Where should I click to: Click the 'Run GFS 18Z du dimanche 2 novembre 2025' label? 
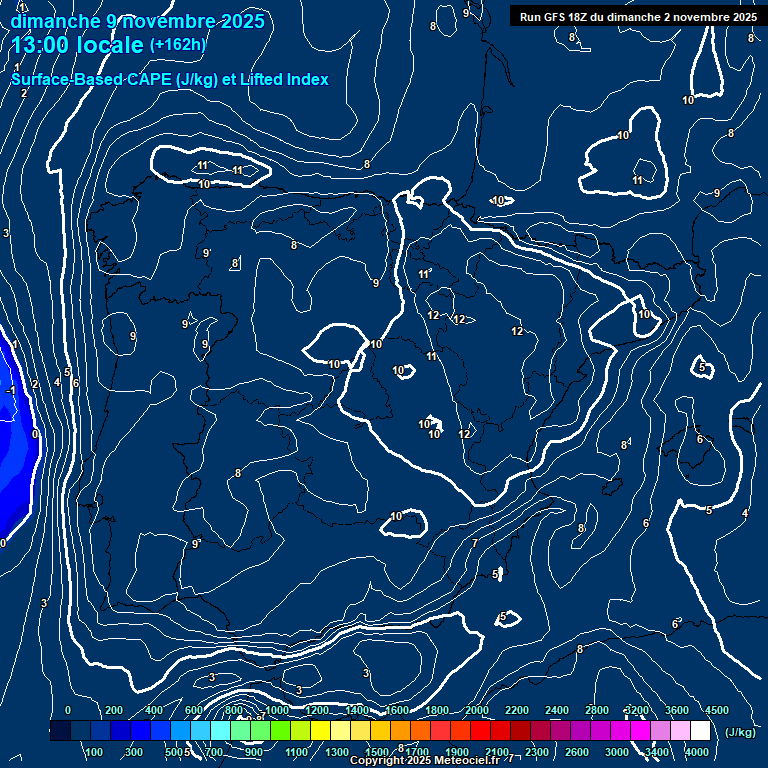(638, 17)
